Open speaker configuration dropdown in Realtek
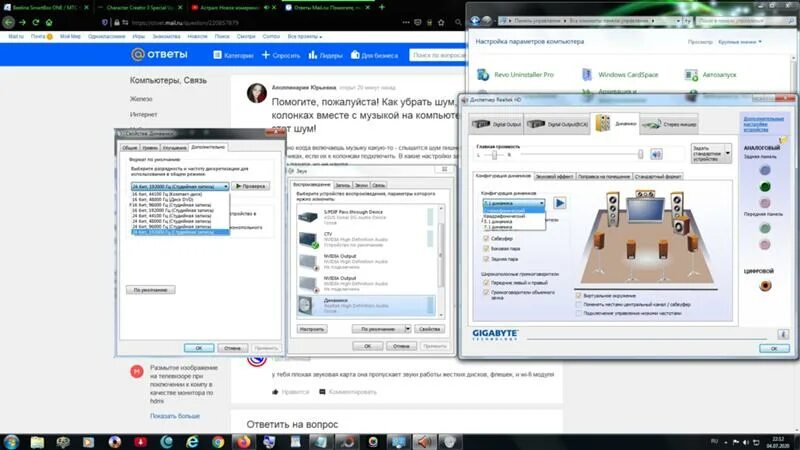 514,203
